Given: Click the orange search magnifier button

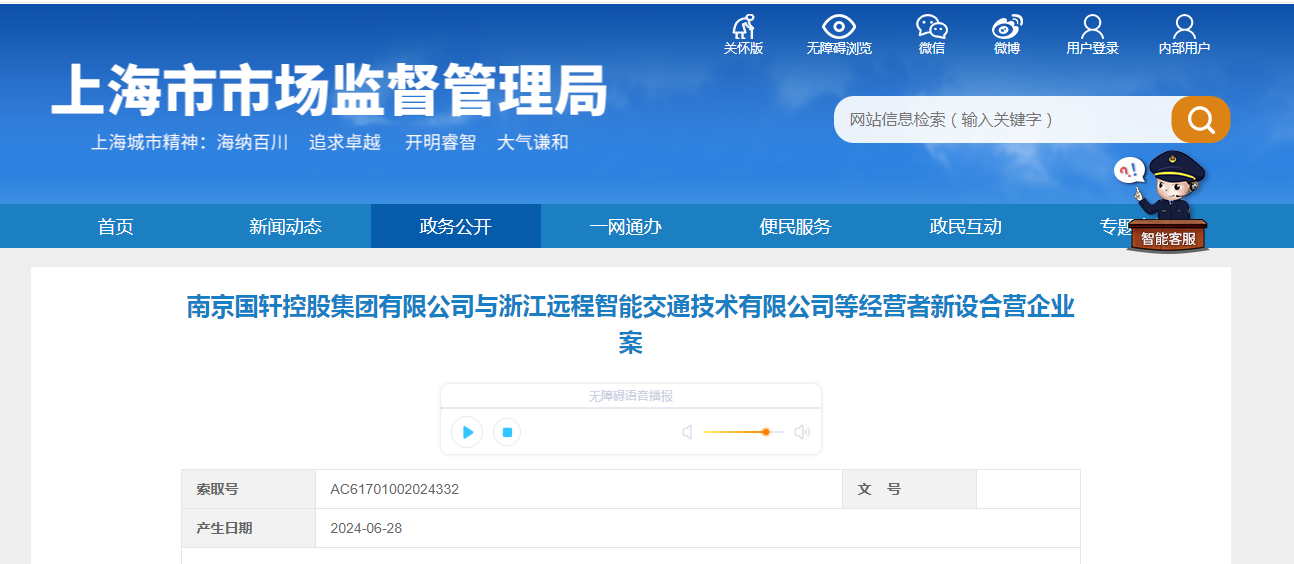Looking at the screenshot, I should [1200, 120].
